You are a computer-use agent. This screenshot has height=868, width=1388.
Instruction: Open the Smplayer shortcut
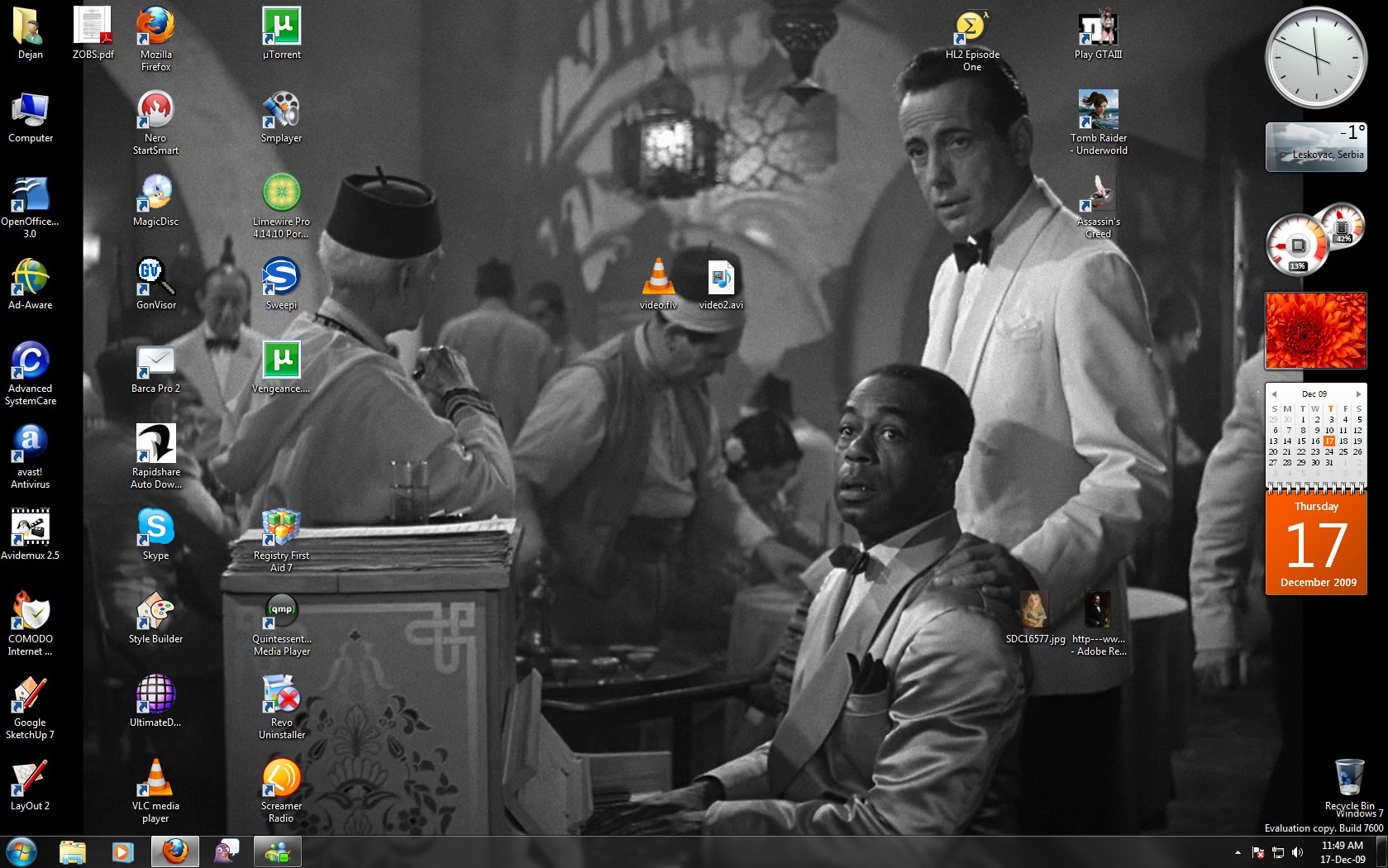(281, 117)
